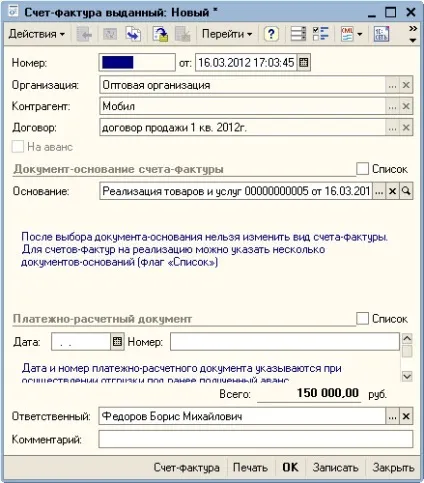Click the XML exchange icon
Viewport: 424px width, 483px height.
click(x=347, y=34)
